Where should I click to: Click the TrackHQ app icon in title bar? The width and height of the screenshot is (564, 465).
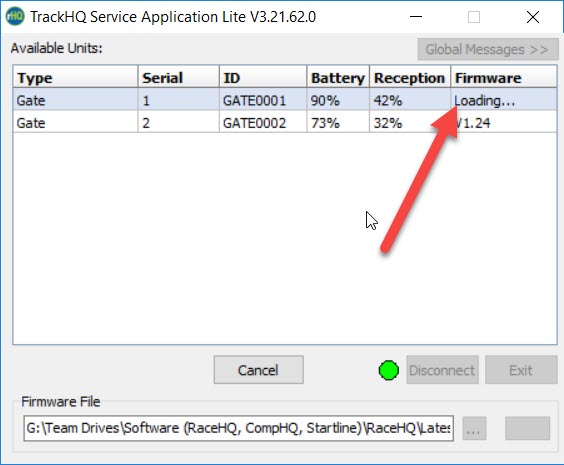(x=15, y=17)
